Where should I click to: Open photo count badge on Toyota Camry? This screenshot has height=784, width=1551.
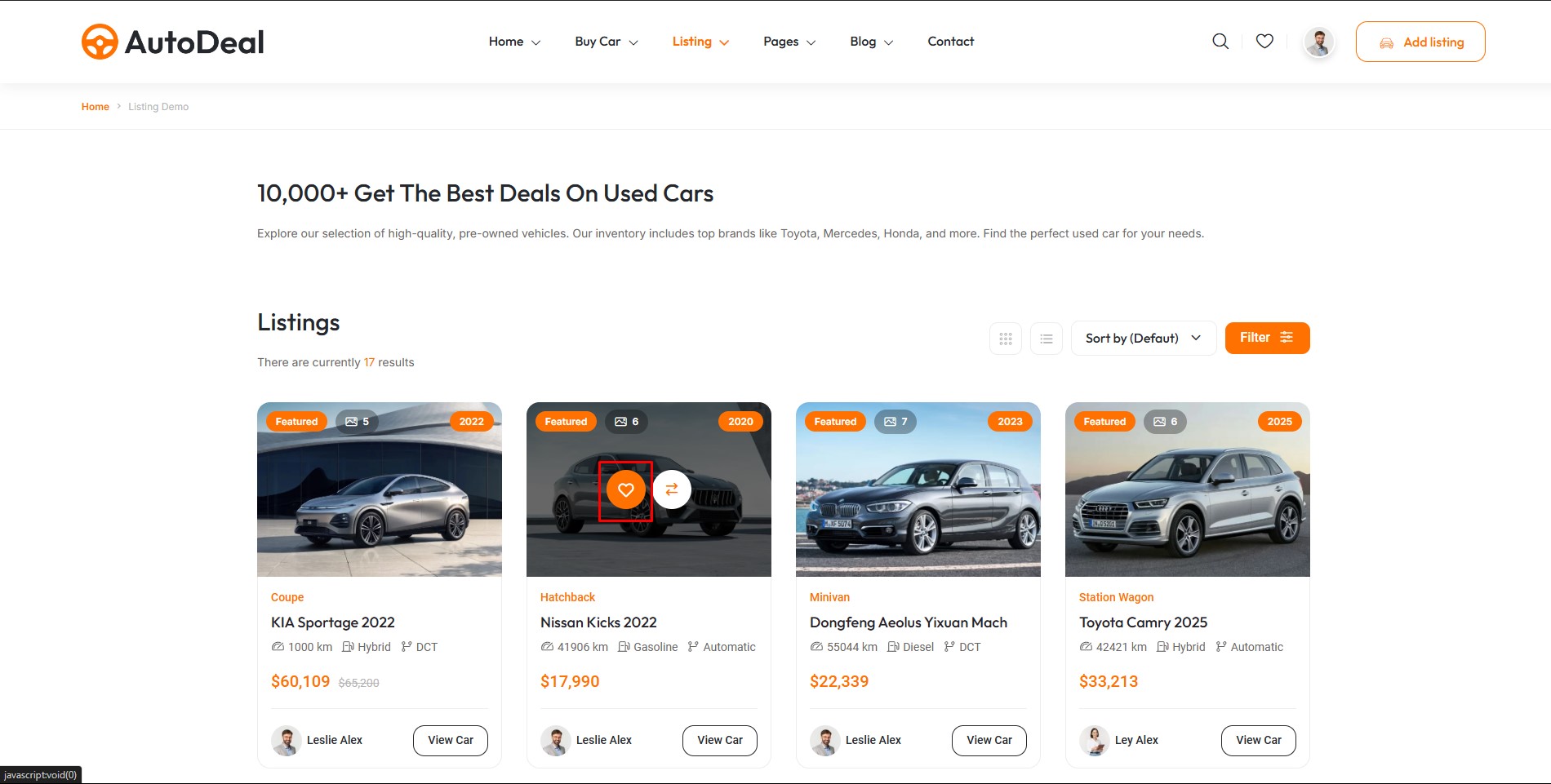pos(1165,422)
